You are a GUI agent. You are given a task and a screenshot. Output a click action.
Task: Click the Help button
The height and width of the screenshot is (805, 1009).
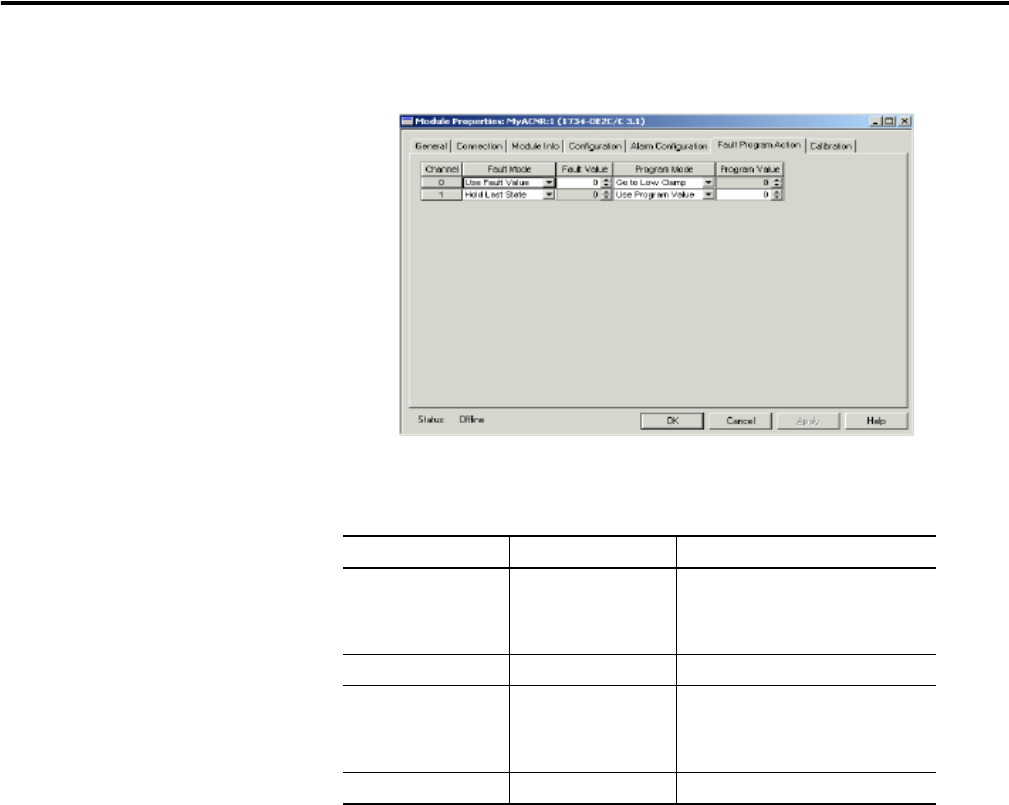click(876, 421)
